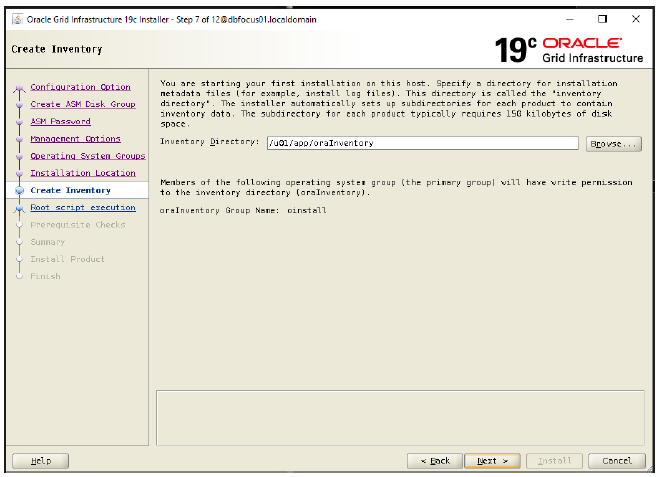
Task: Click the Root script execution step bullet
Action: [19, 208]
